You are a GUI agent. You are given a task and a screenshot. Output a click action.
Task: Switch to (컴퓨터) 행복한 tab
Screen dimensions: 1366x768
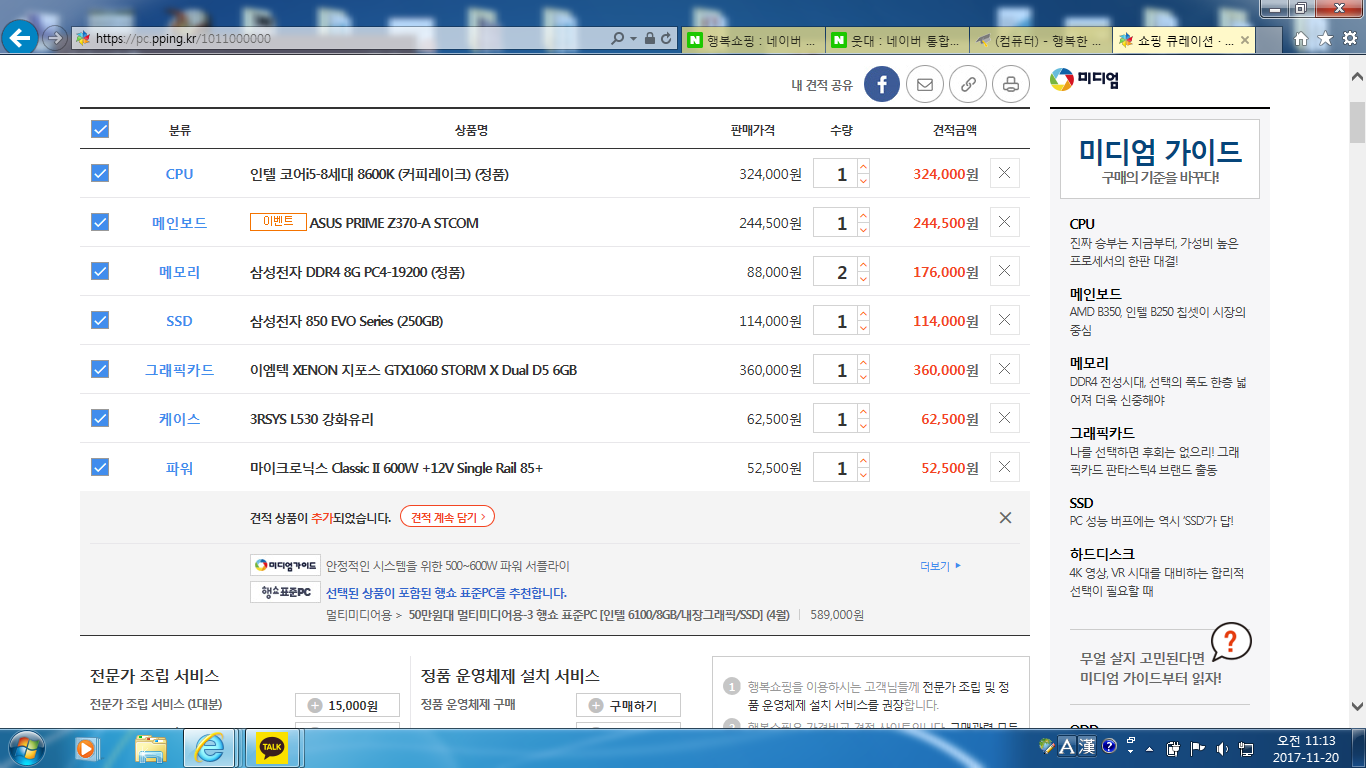(x=1040, y=40)
